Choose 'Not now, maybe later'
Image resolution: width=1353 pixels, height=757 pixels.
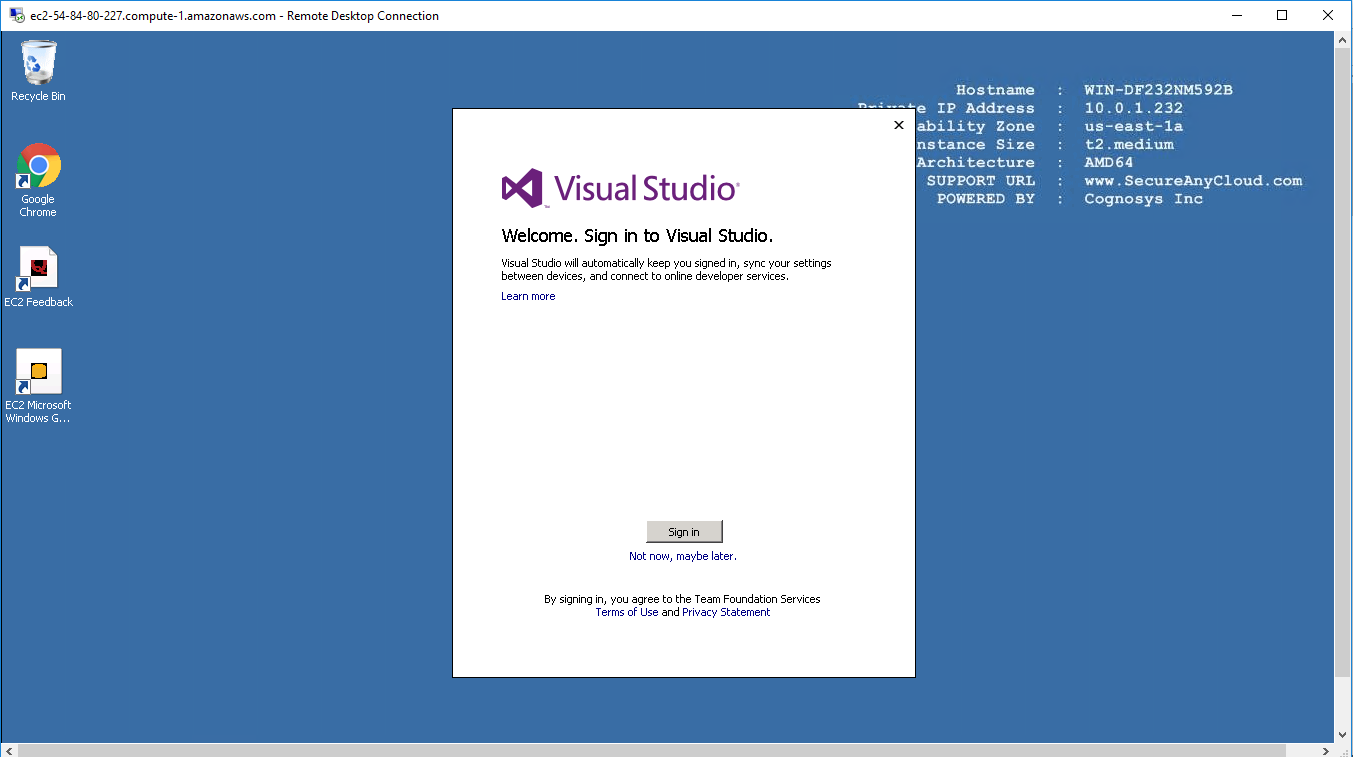(682, 556)
